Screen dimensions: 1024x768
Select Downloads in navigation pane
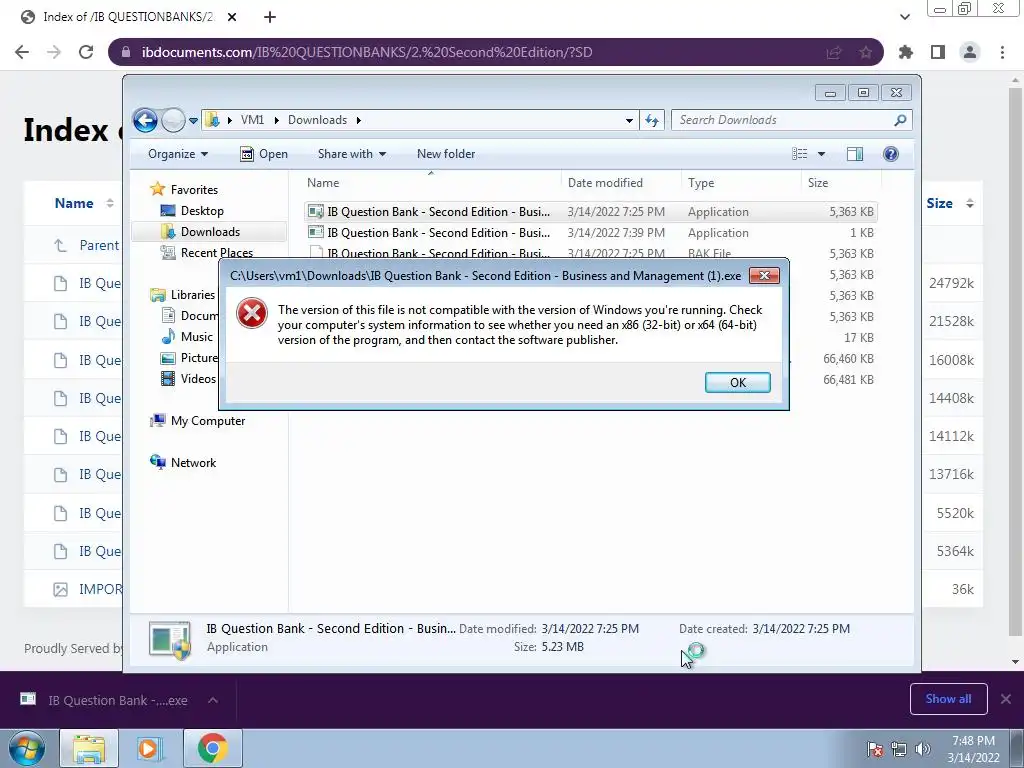[209, 232]
